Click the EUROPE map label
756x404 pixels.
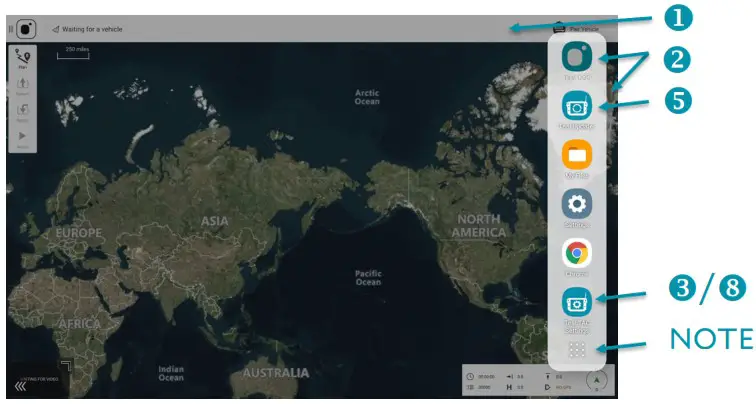click(79, 233)
